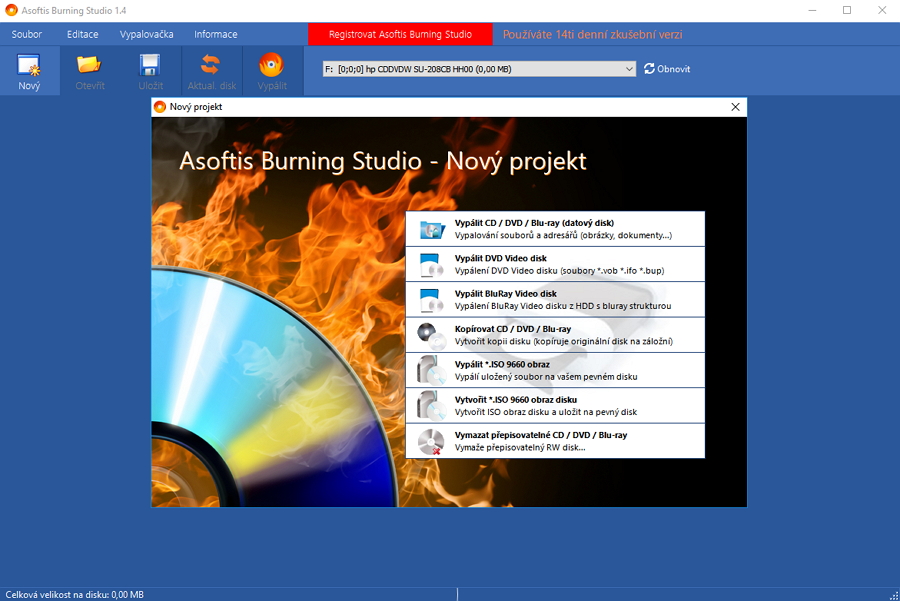
Task: Click the Vypálit CD / DVD / Blu-ray data disc icon
Action: pyautogui.click(x=432, y=229)
